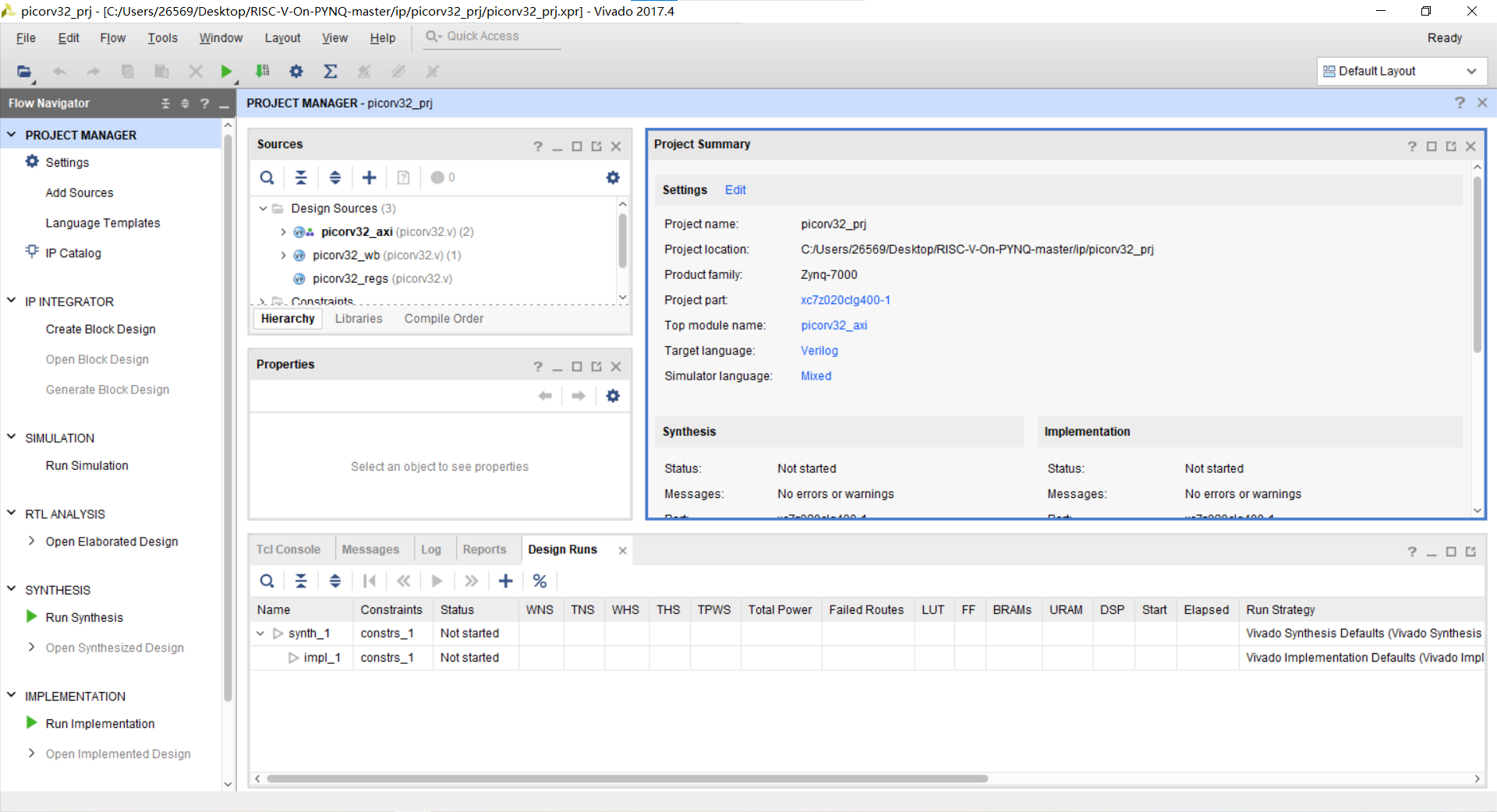Viewport: 1497px width, 812px height.
Task: Open Settings gear in main toolbar
Action: pyautogui.click(x=296, y=72)
